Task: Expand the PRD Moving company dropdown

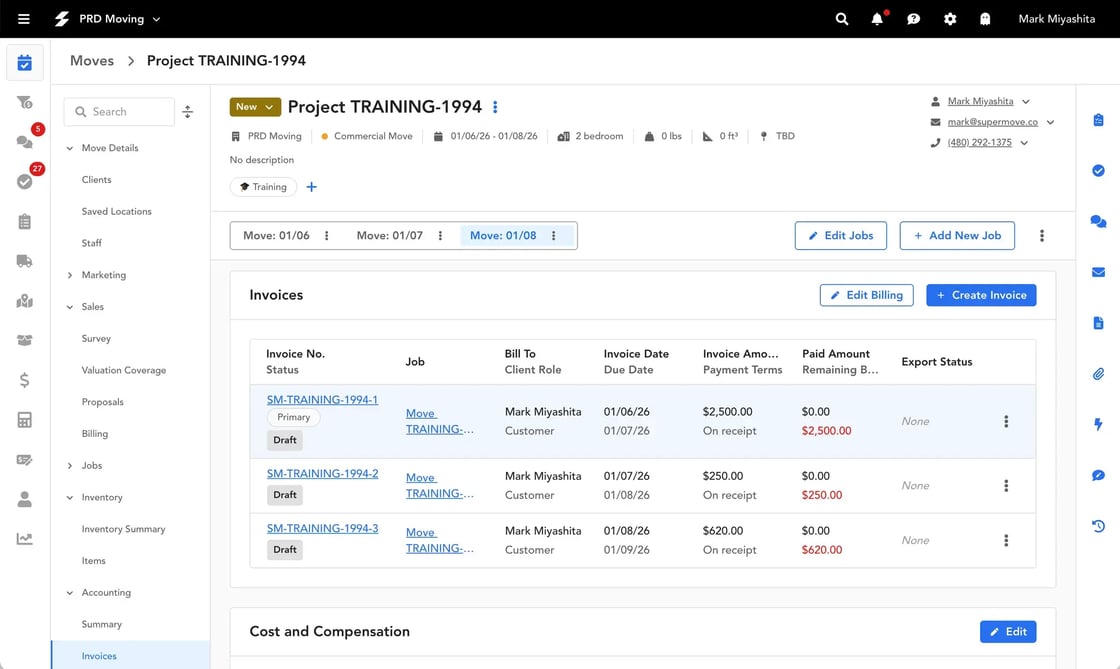Action: (x=120, y=19)
